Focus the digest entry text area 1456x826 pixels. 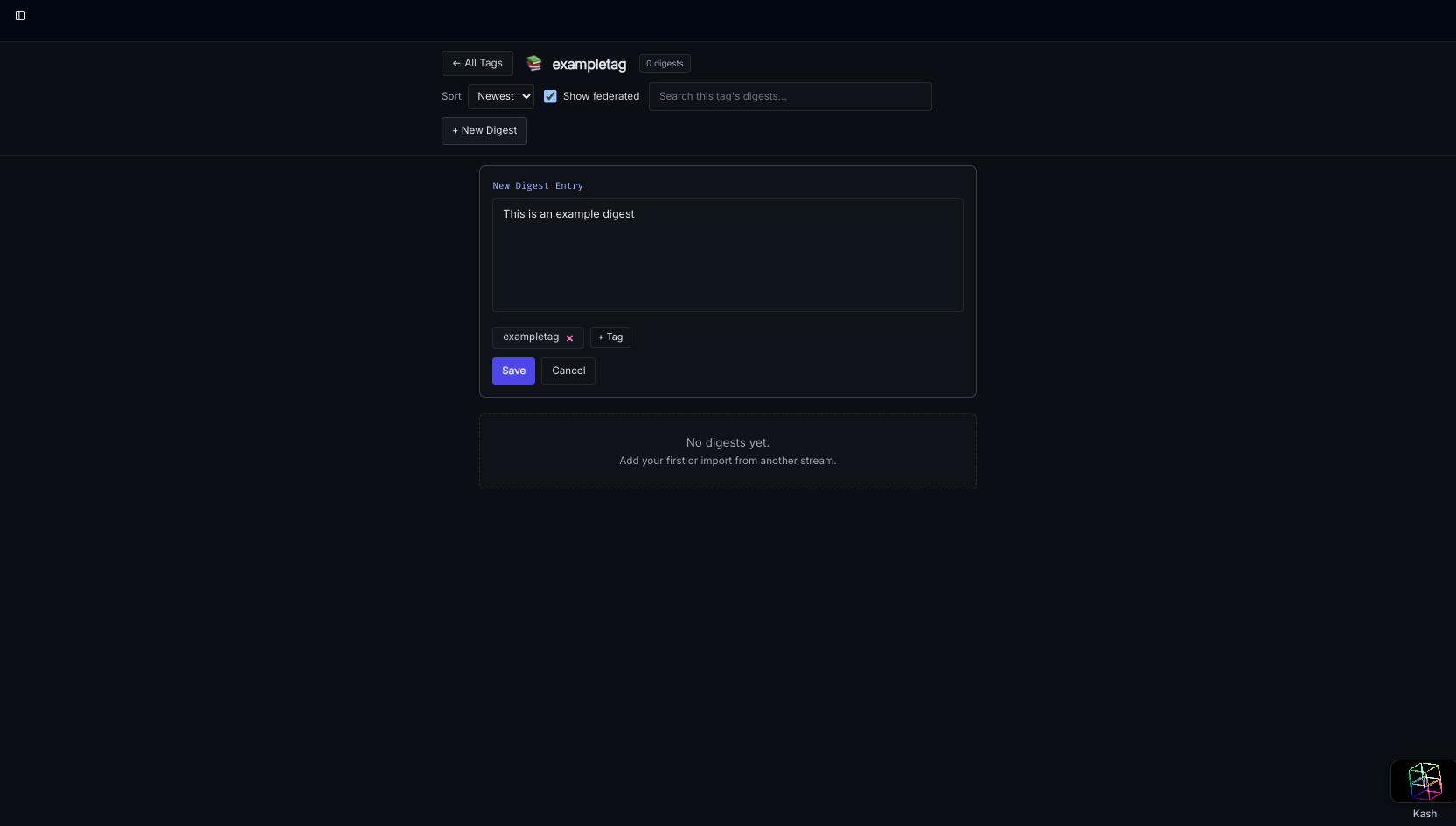(727, 254)
